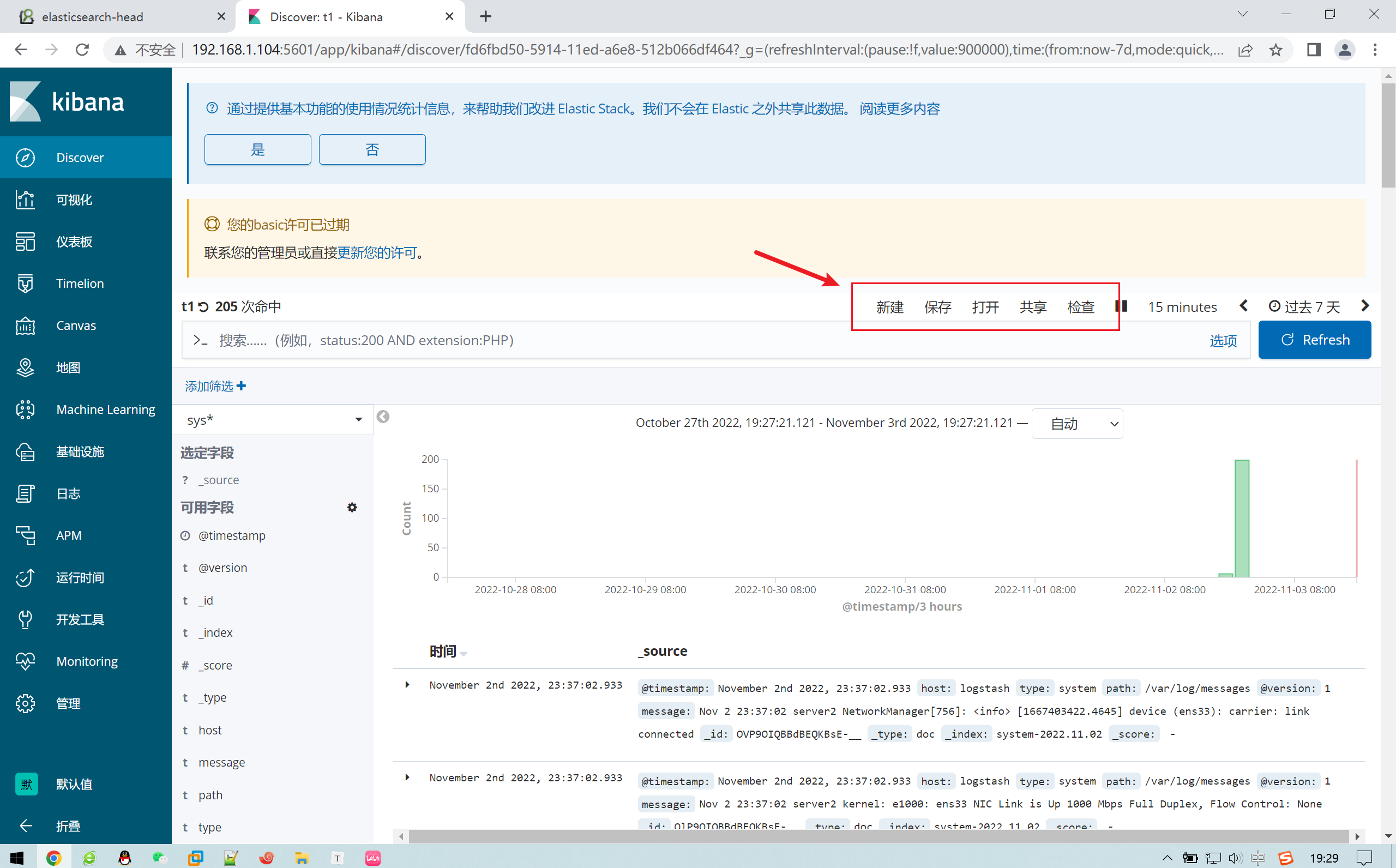Image resolution: width=1396 pixels, height=868 pixels.
Task: Select the @timestamp field
Action: 232,535
